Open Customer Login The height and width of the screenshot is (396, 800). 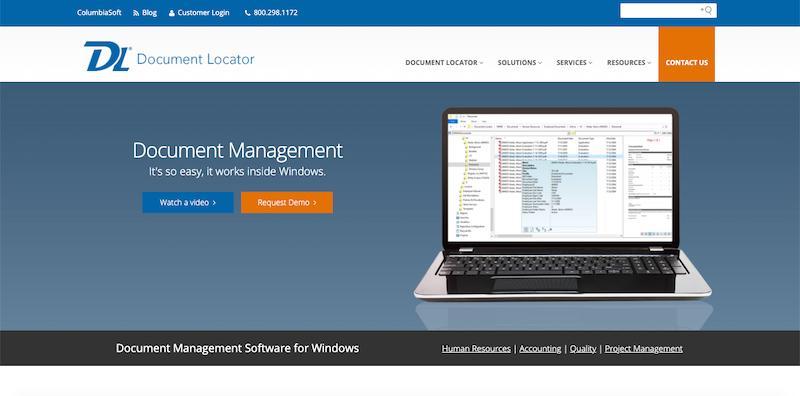click(203, 13)
